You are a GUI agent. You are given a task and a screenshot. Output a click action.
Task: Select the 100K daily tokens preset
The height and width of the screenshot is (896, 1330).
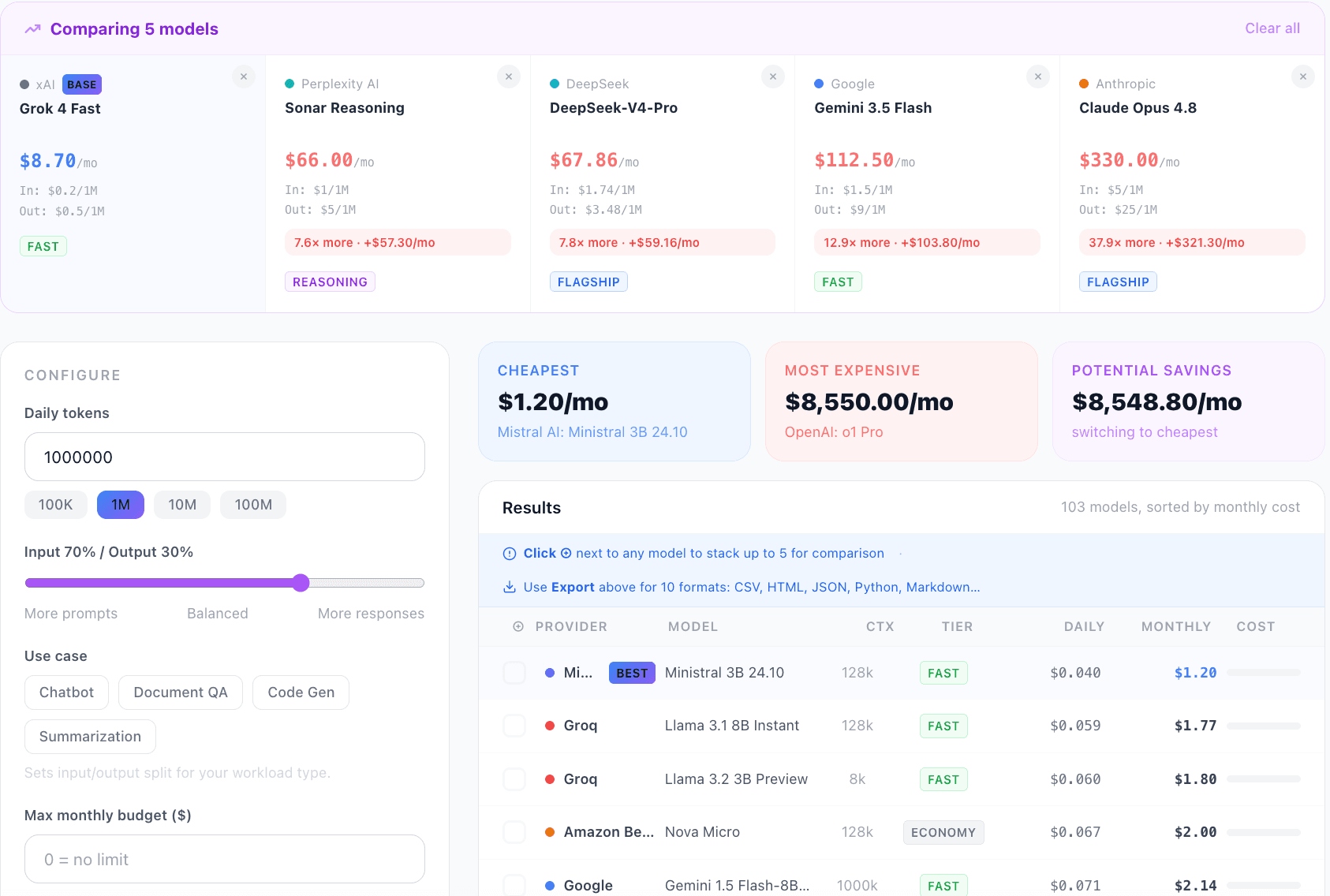[x=56, y=505]
